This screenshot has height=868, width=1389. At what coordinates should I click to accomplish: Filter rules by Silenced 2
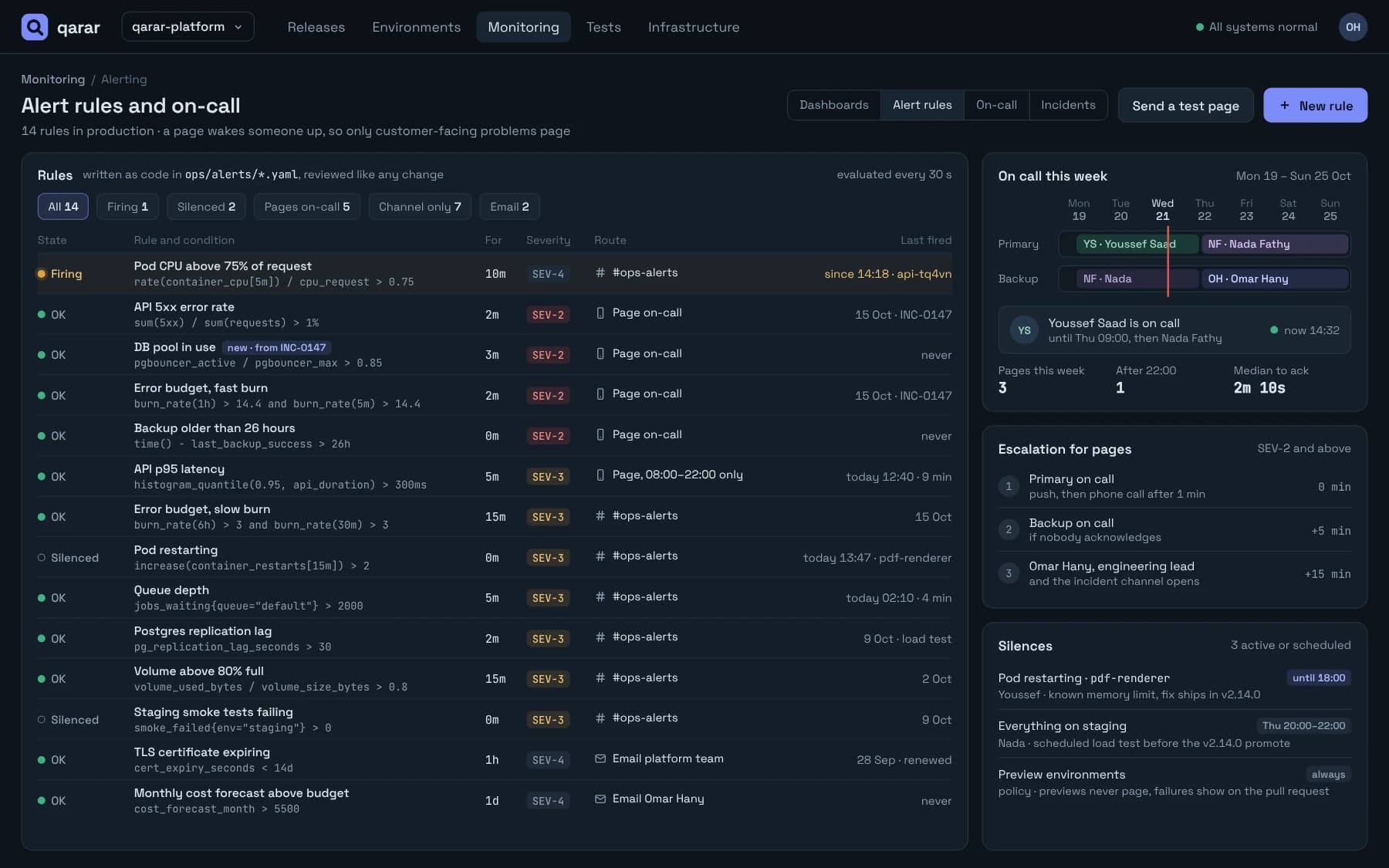tap(206, 207)
